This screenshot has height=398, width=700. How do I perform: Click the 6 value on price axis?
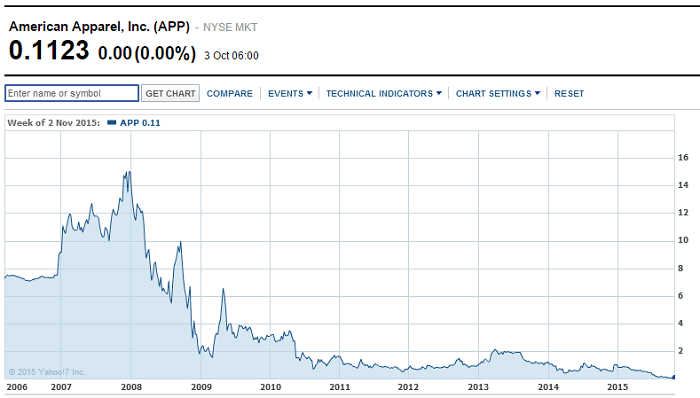(x=680, y=296)
